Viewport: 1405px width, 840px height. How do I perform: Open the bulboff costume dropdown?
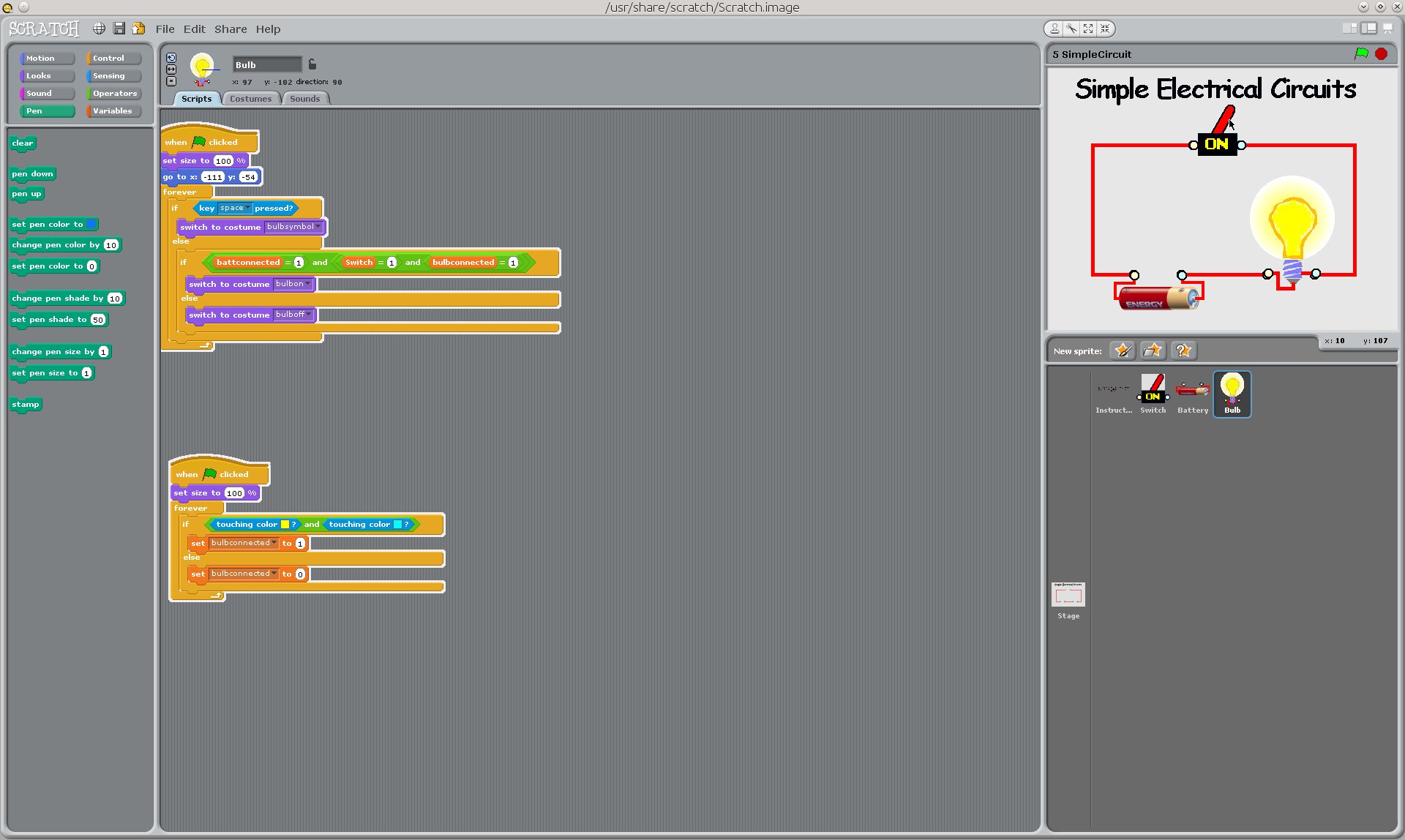click(x=293, y=315)
